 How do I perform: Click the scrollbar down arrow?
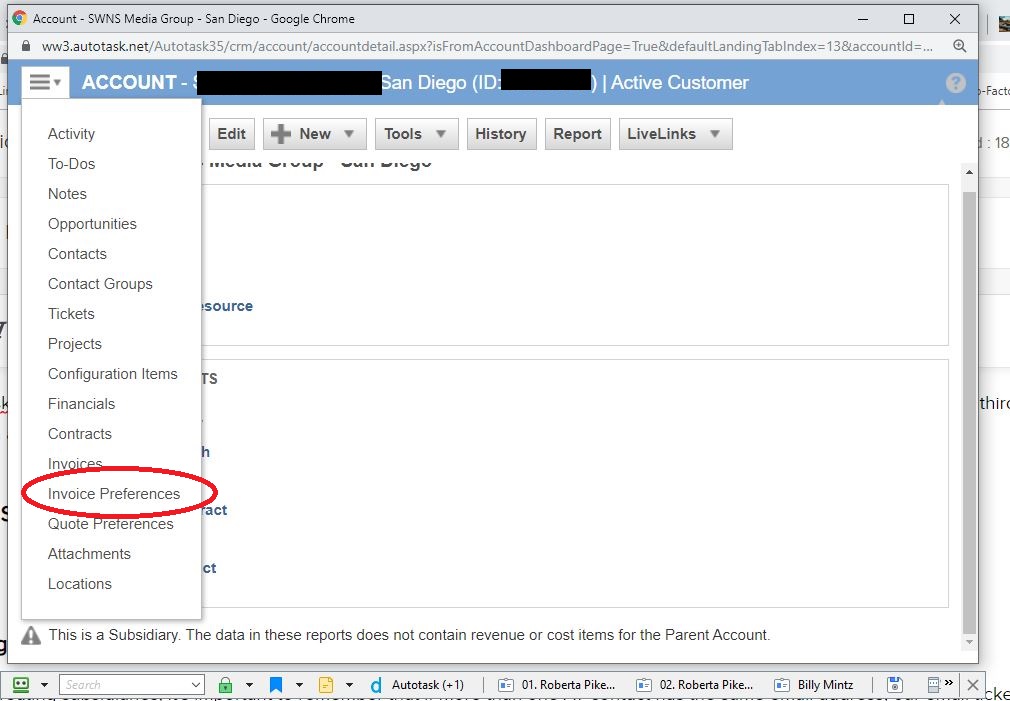tap(969, 642)
